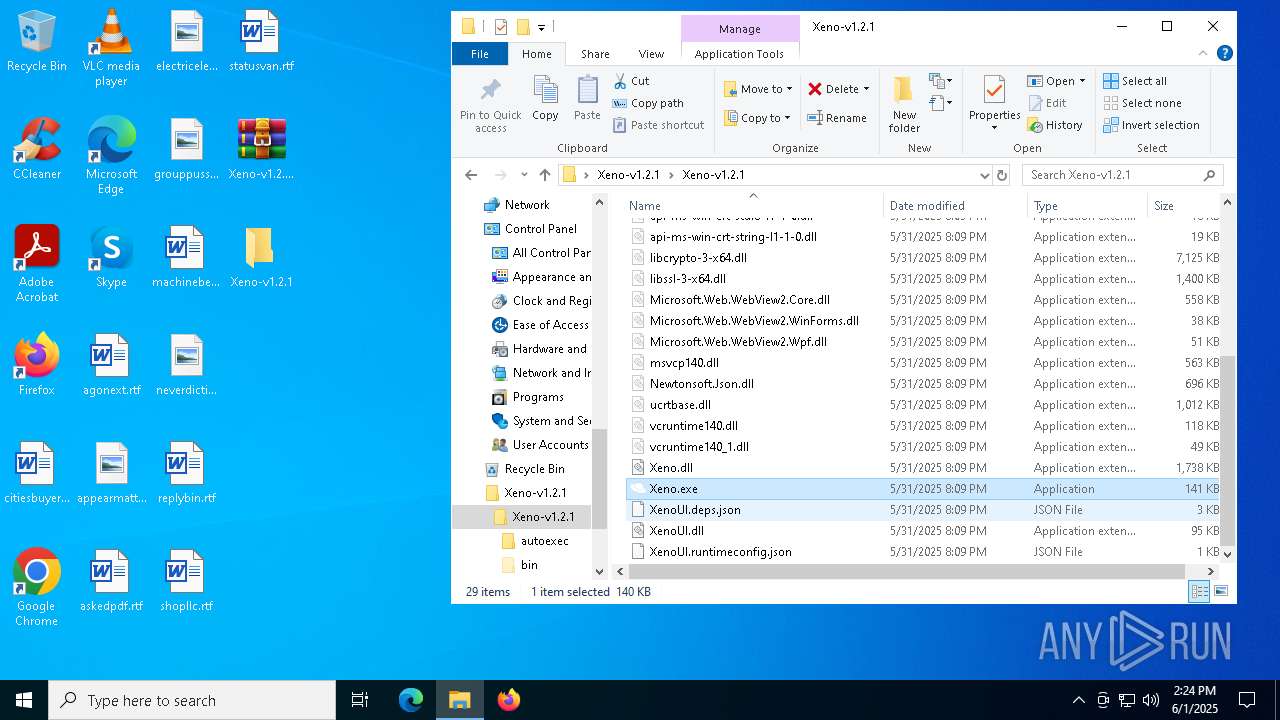The width and height of the screenshot is (1280, 720).
Task: Open the Xeno-v1.2.1 WinRAR archive on desktop
Action: click(x=261, y=148)
